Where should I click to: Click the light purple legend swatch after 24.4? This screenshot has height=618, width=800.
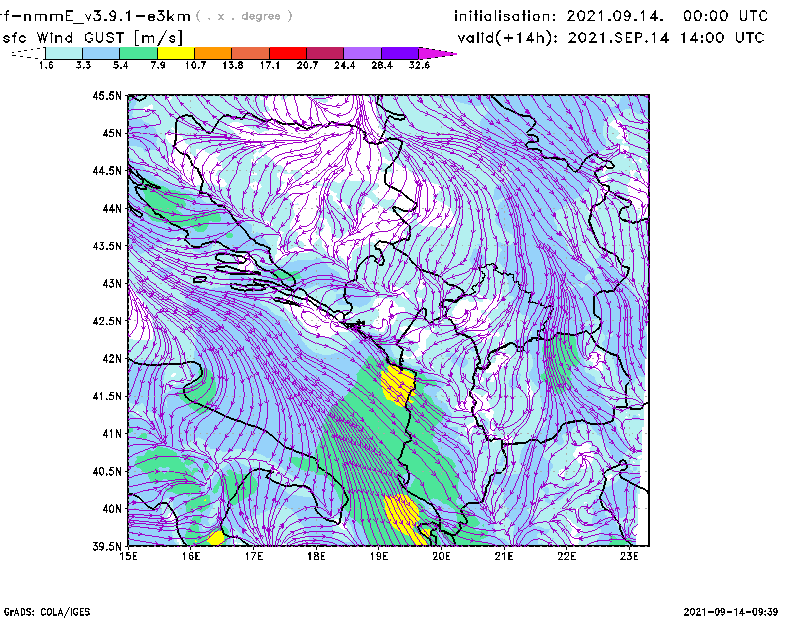(x=362, y=53)
